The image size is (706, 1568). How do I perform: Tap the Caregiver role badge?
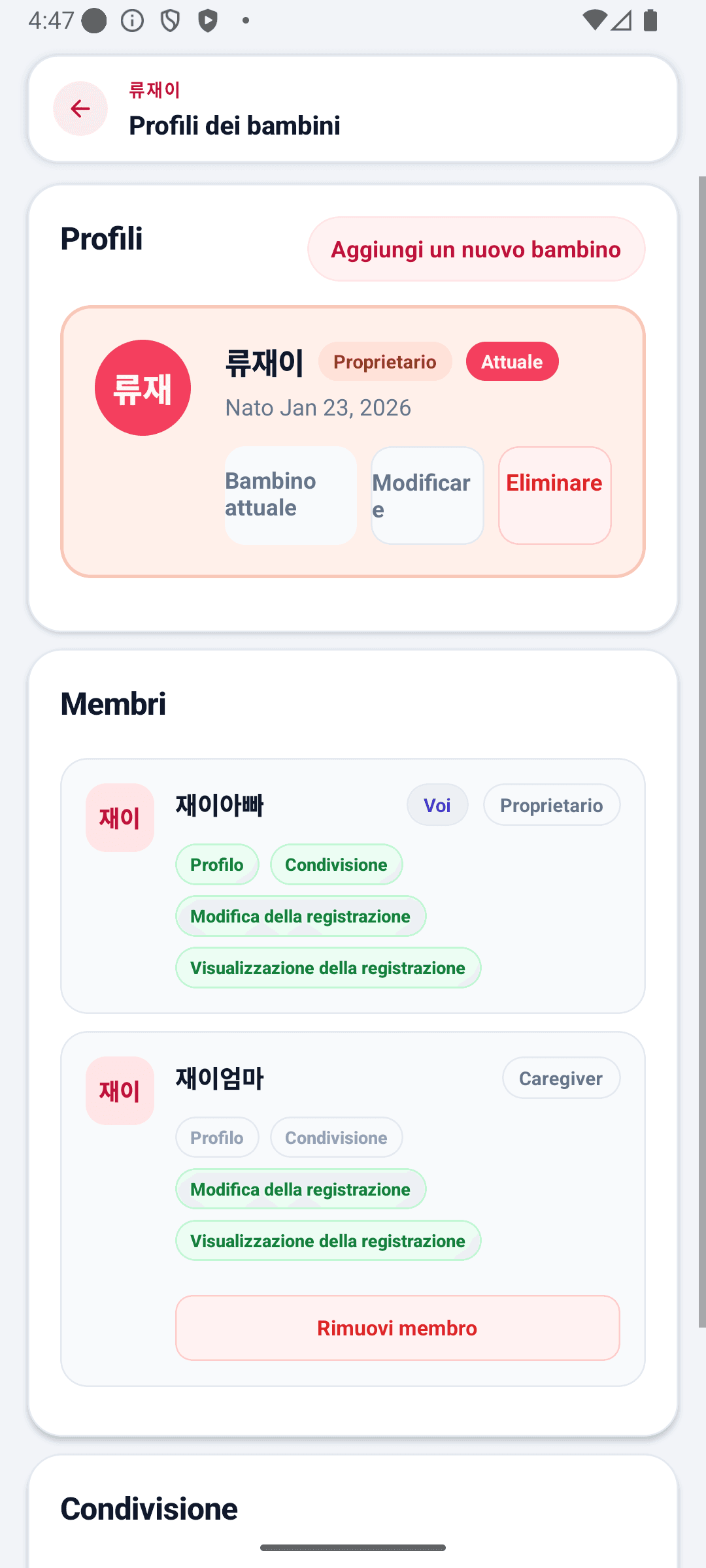click(x=561, y=1078)
